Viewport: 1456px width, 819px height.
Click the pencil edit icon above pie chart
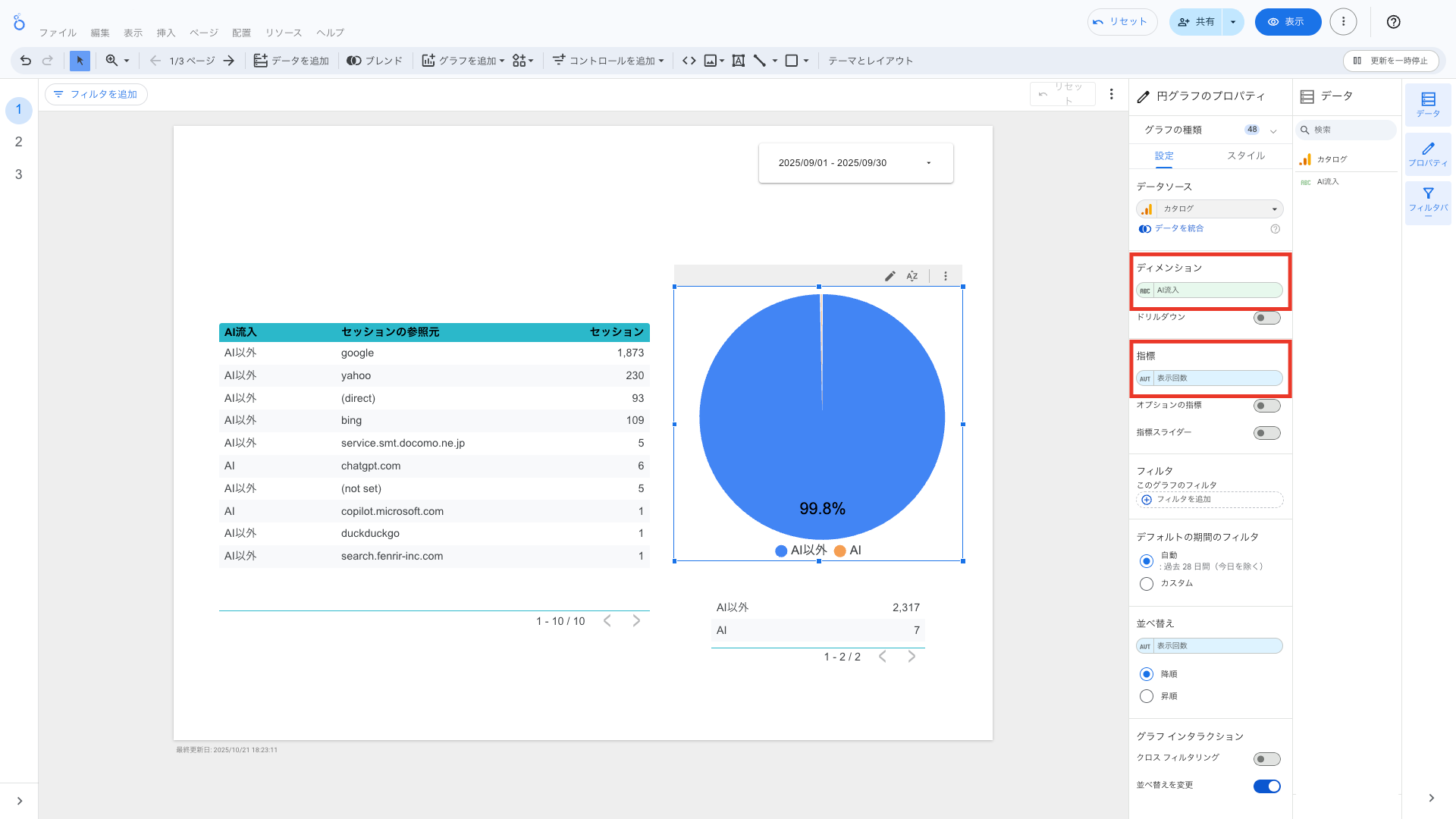[x=890, y=276]
